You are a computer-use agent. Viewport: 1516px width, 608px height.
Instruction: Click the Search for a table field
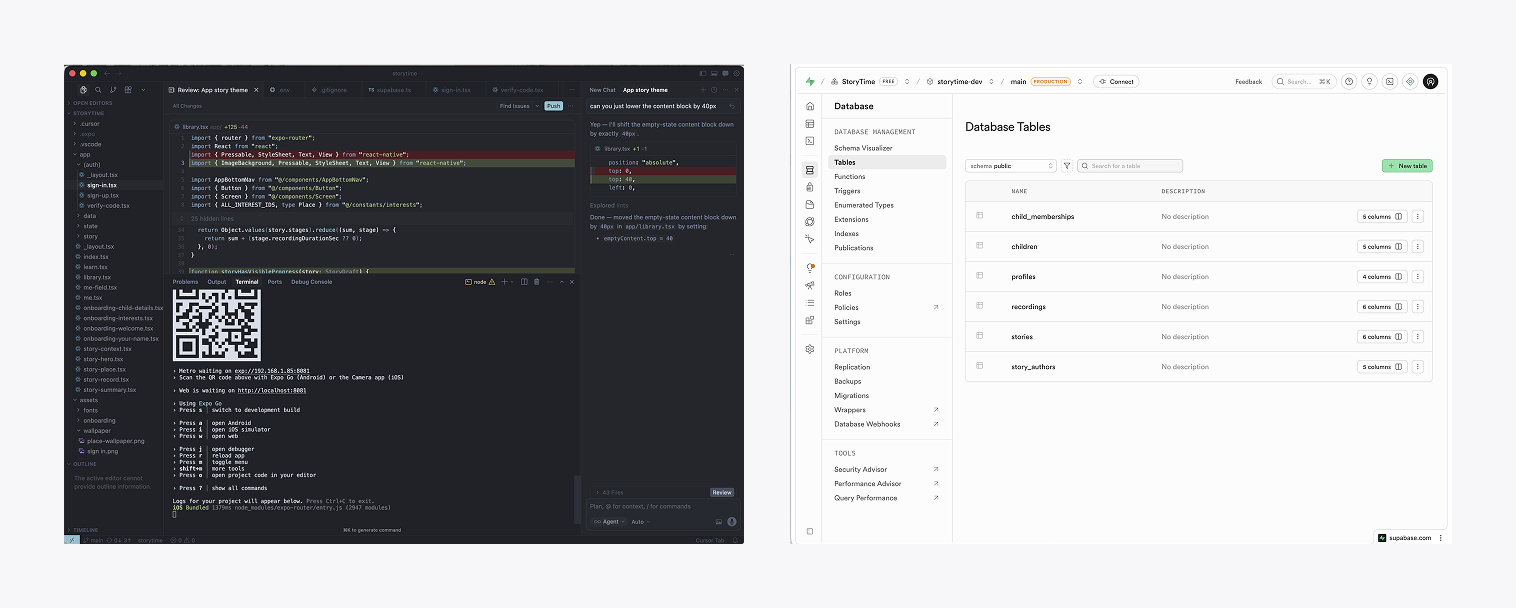pyautogui.click(x=1130, y=166)
